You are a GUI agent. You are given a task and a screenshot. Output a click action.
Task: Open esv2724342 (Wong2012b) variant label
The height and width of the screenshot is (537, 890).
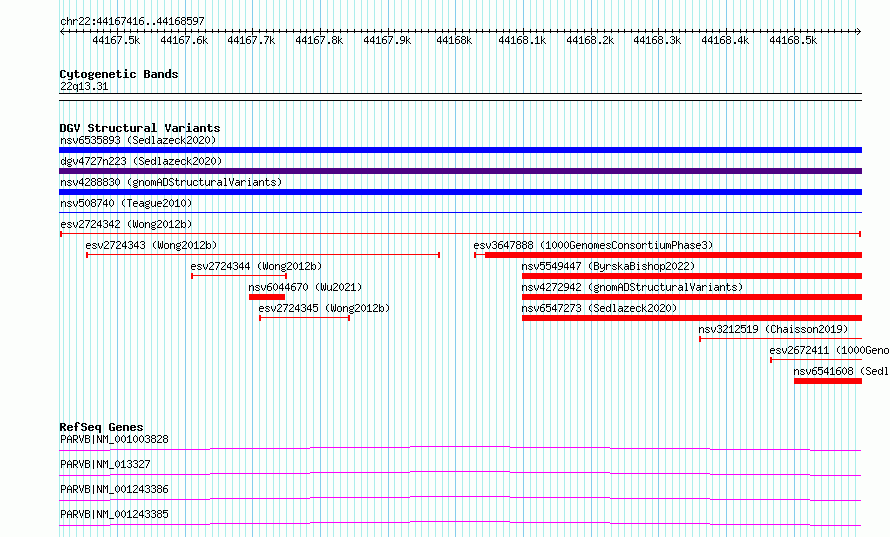point(126,224)
